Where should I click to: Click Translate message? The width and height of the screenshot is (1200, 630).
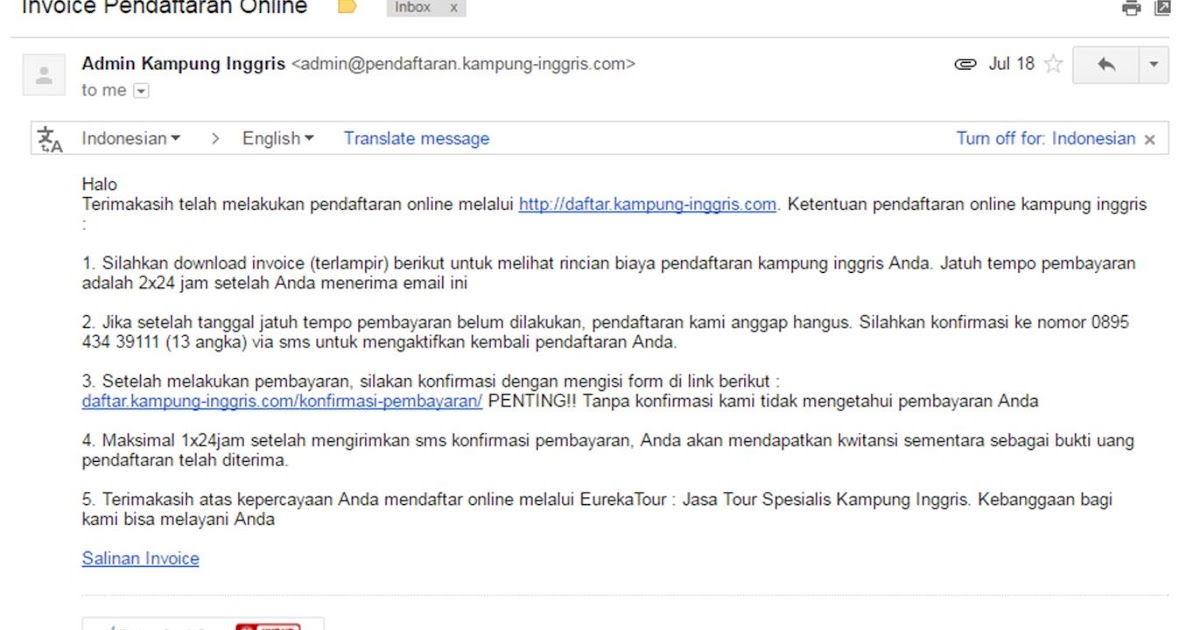tap(417, 139)
